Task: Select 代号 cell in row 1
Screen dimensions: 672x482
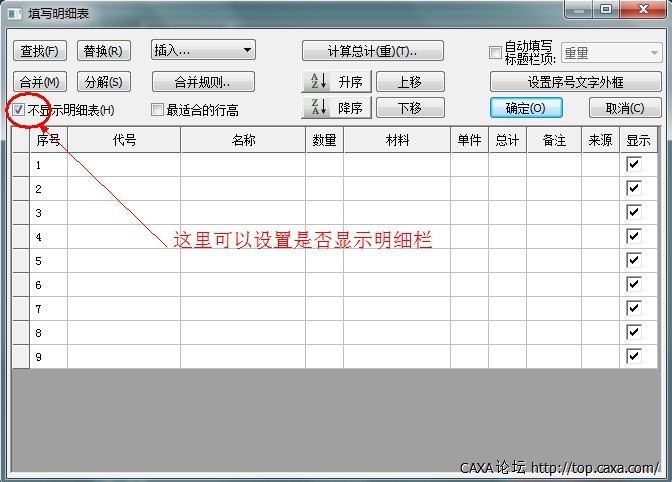Action: tap(124, 165)
